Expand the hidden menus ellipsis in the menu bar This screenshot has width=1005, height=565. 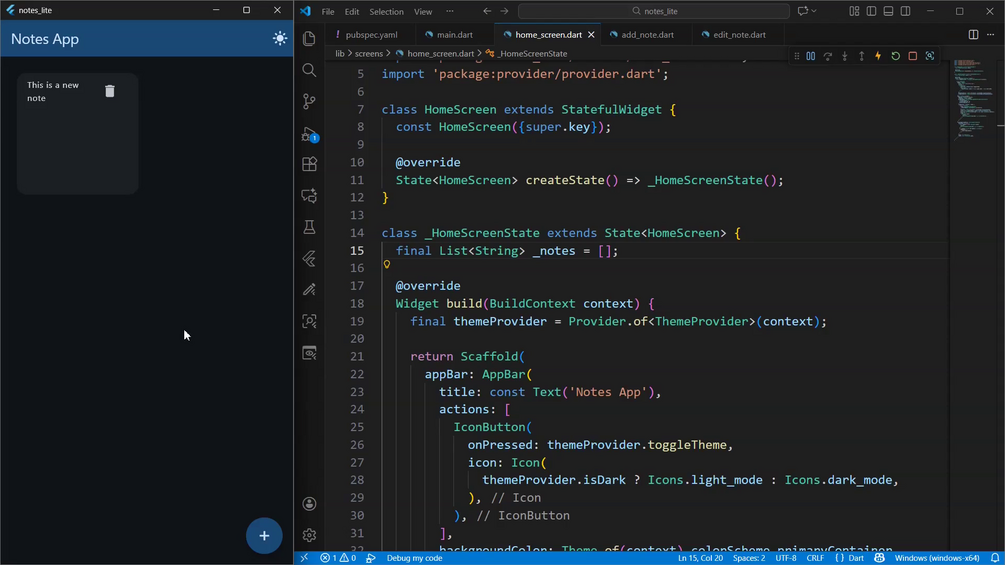coord(450,12)
